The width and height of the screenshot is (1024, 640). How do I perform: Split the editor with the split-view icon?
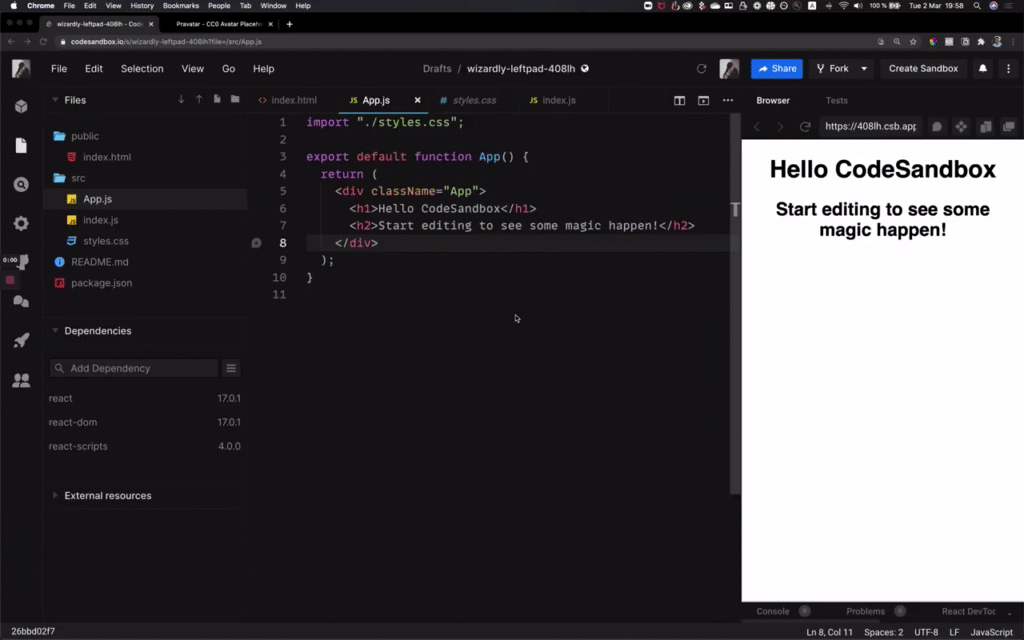coord(679,100)
